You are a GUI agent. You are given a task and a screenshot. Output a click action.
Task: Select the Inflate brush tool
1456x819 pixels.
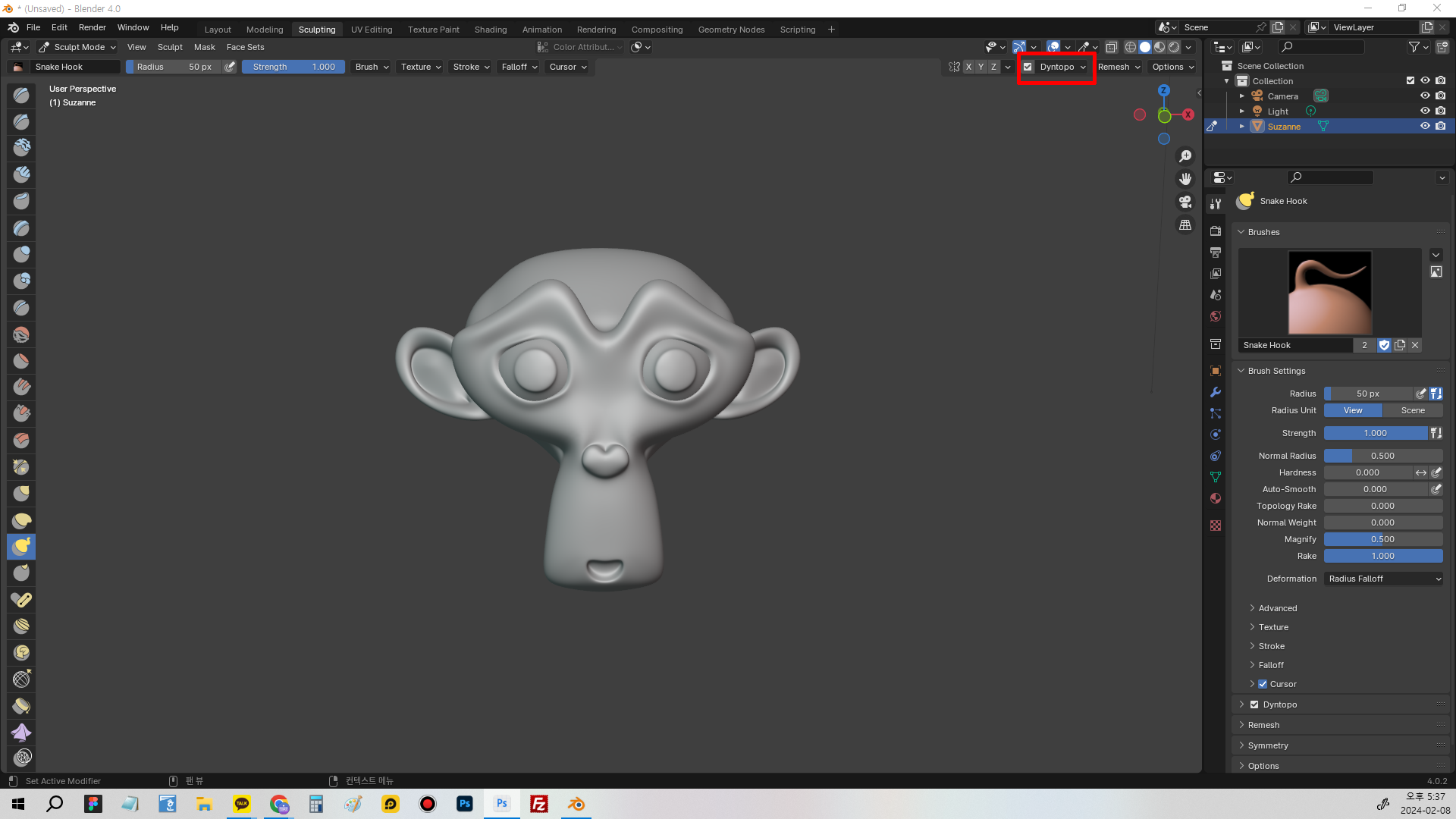pyautogui.click(x=21, y=254)
